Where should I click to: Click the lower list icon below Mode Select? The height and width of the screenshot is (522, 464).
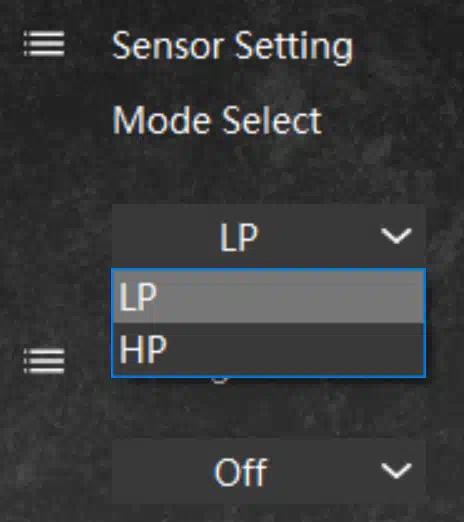(x=44, y=361)
